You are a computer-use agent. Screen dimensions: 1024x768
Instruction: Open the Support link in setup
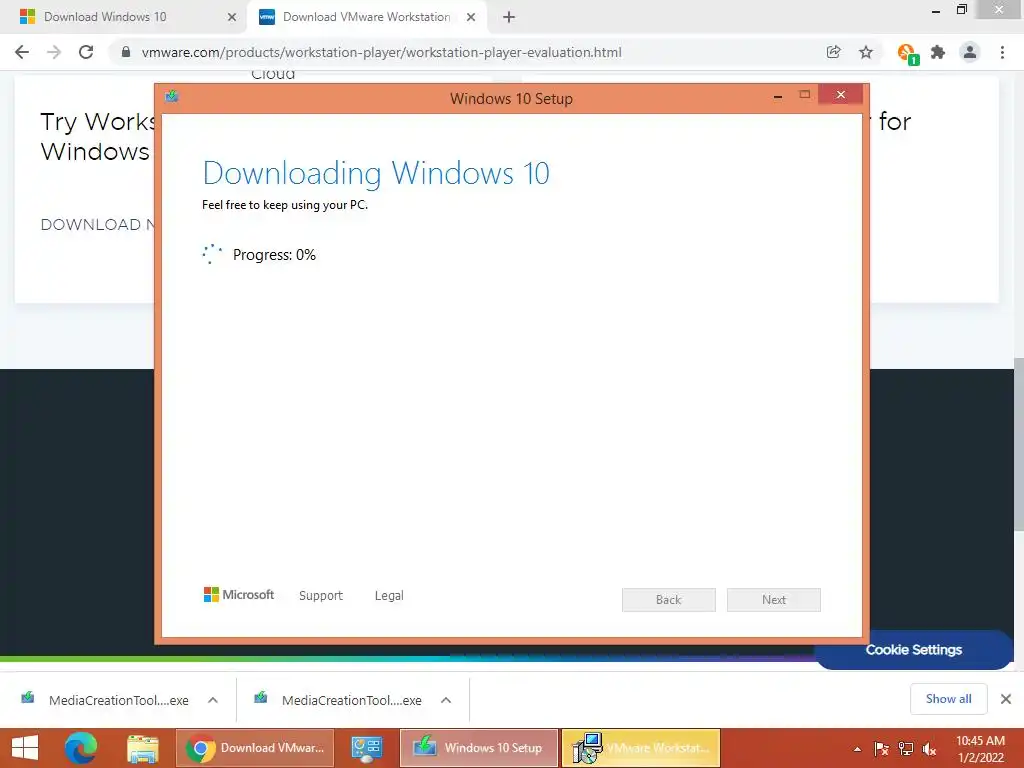(x=321, y=596)
